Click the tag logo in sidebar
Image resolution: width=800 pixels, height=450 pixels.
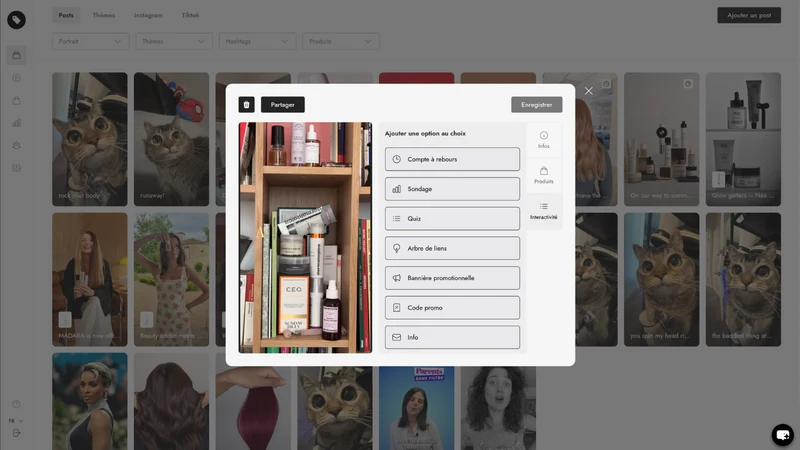(16, 20)
